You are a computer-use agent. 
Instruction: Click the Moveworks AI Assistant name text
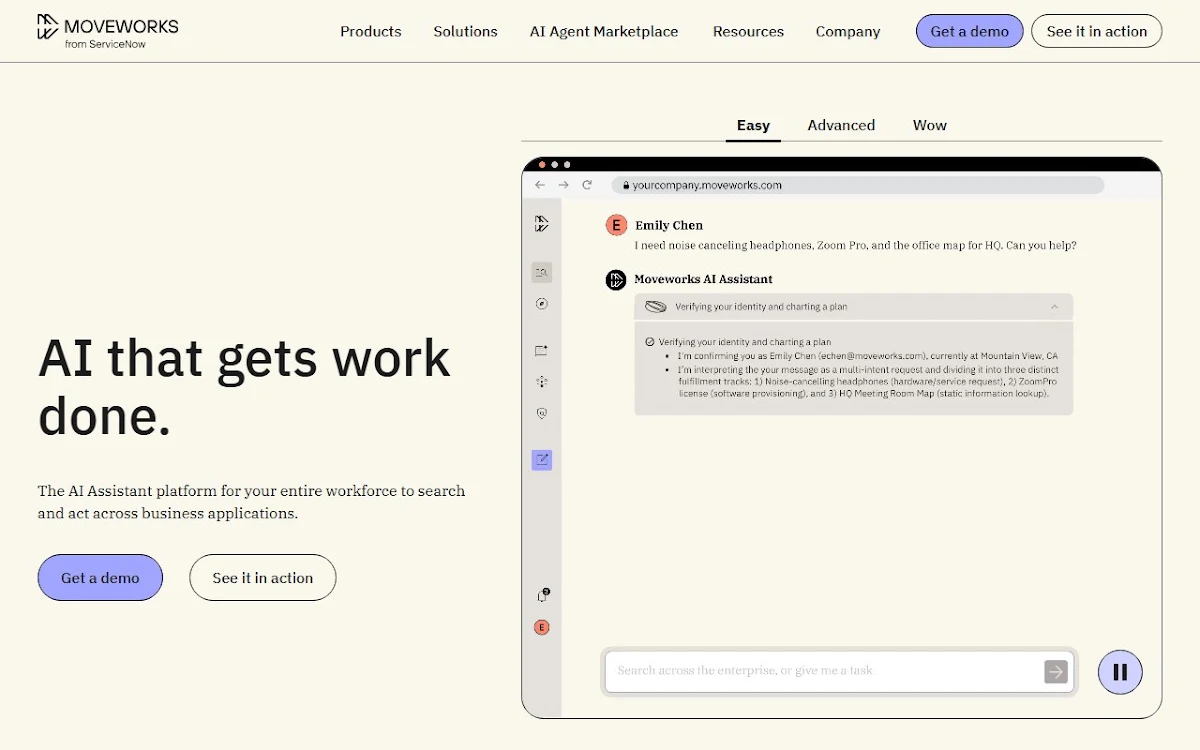(x=703, y=279)
